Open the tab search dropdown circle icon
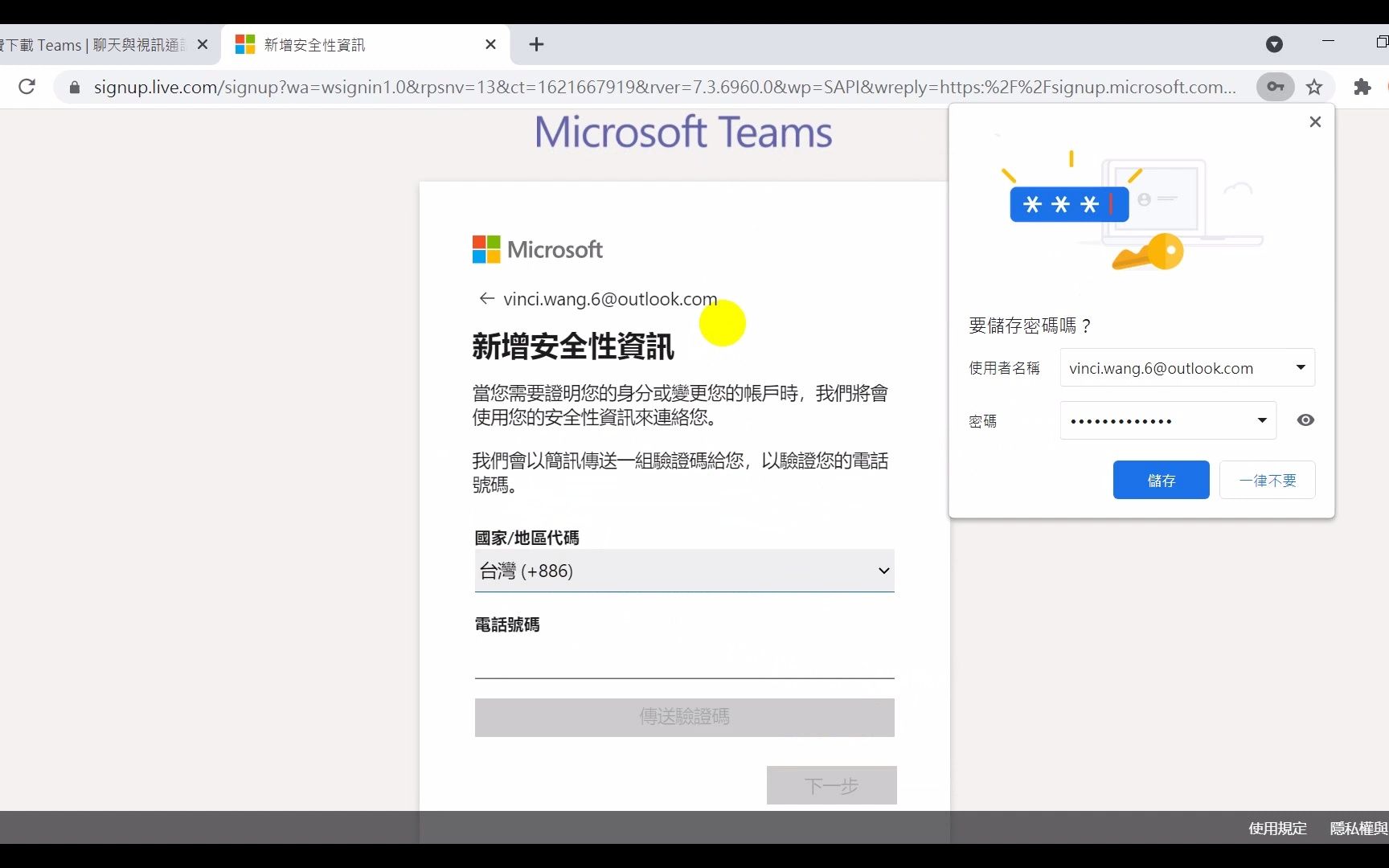This screenshot has height=868, width=1389. tap(1274, 44)
